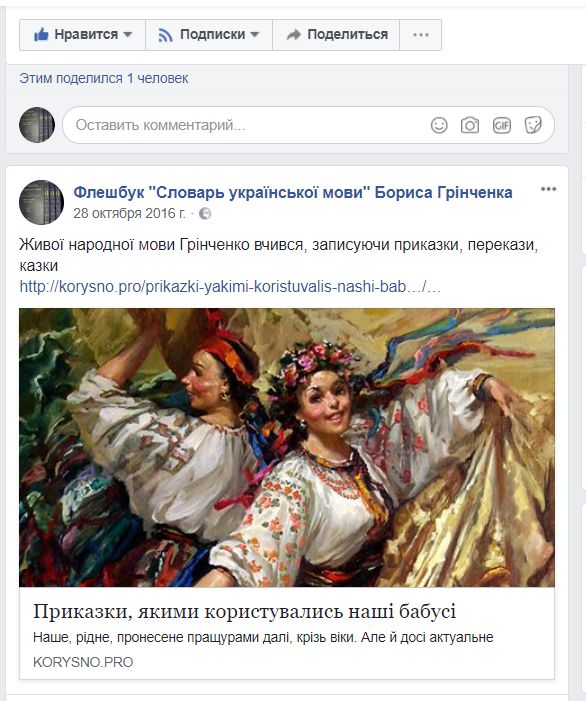Click article title Приказки, якими користувались наші бабусі
The height and width of the screenshot is (701, 586).
pyautogui.click(x=245, y=612)
